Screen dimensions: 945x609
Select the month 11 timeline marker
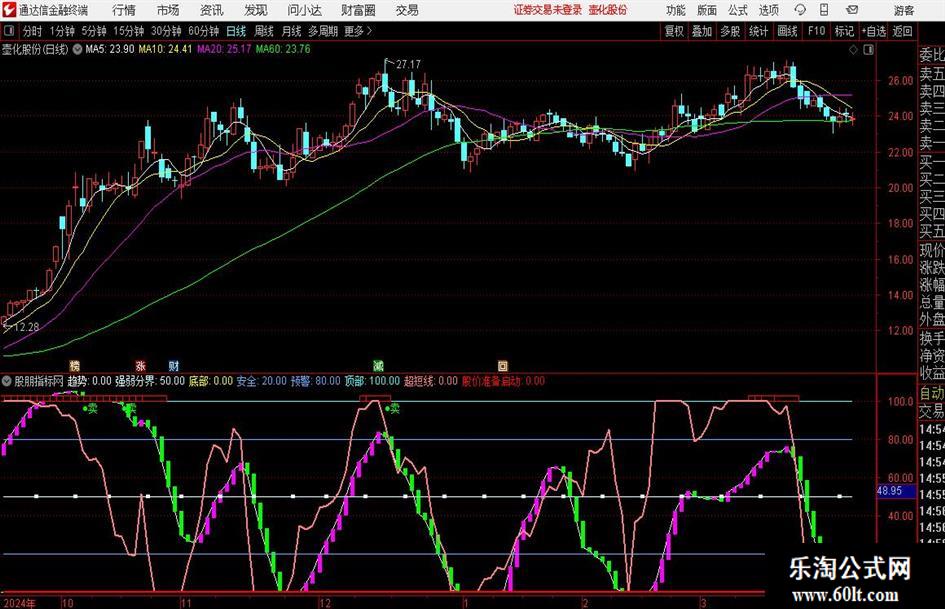tap(186, 603)
